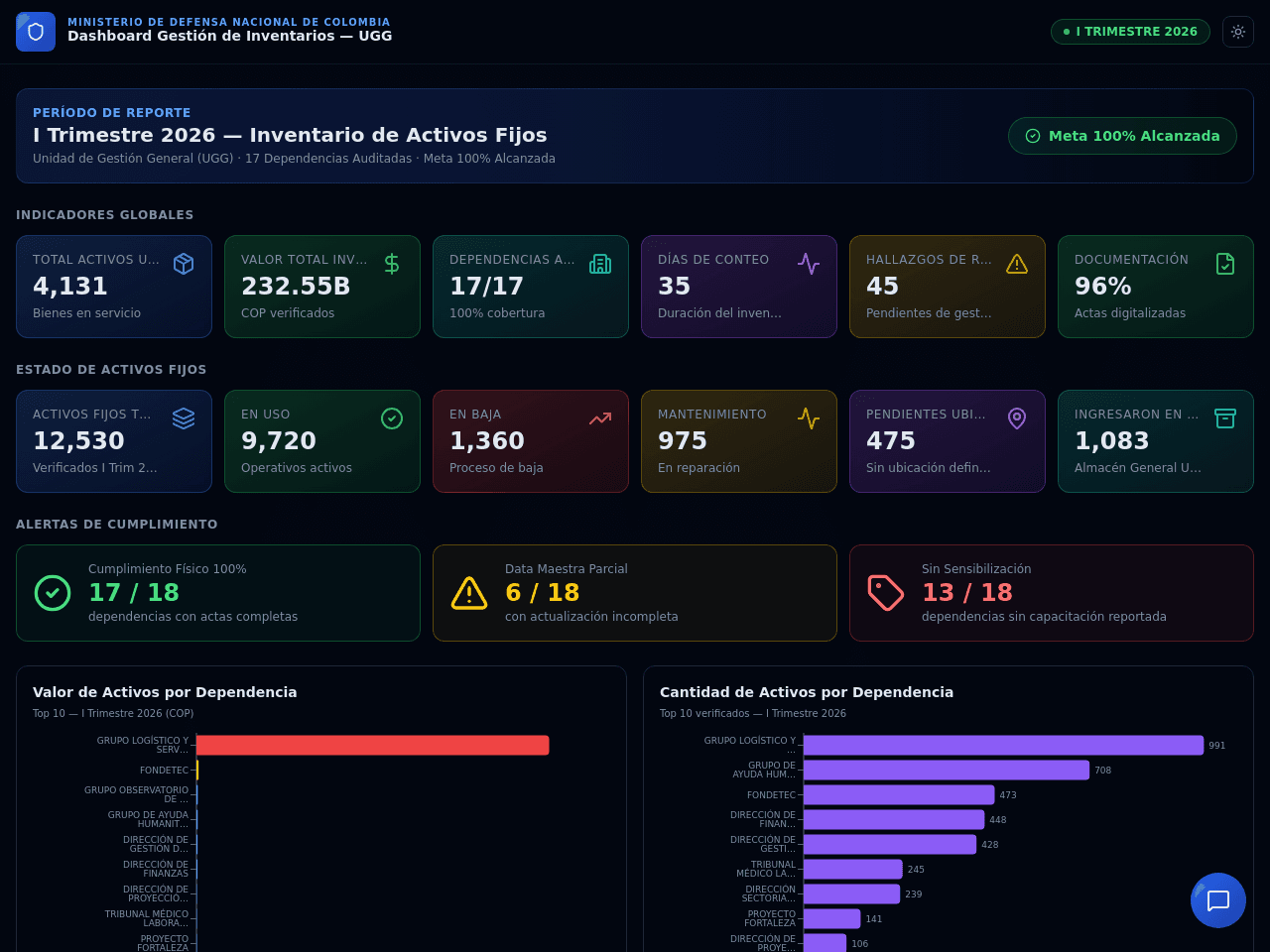Click the 100% cobertura subtitle
Image resolution: width=1270 pixels, height=952 pixels.
pyautogui.click(x=497, y=313)
